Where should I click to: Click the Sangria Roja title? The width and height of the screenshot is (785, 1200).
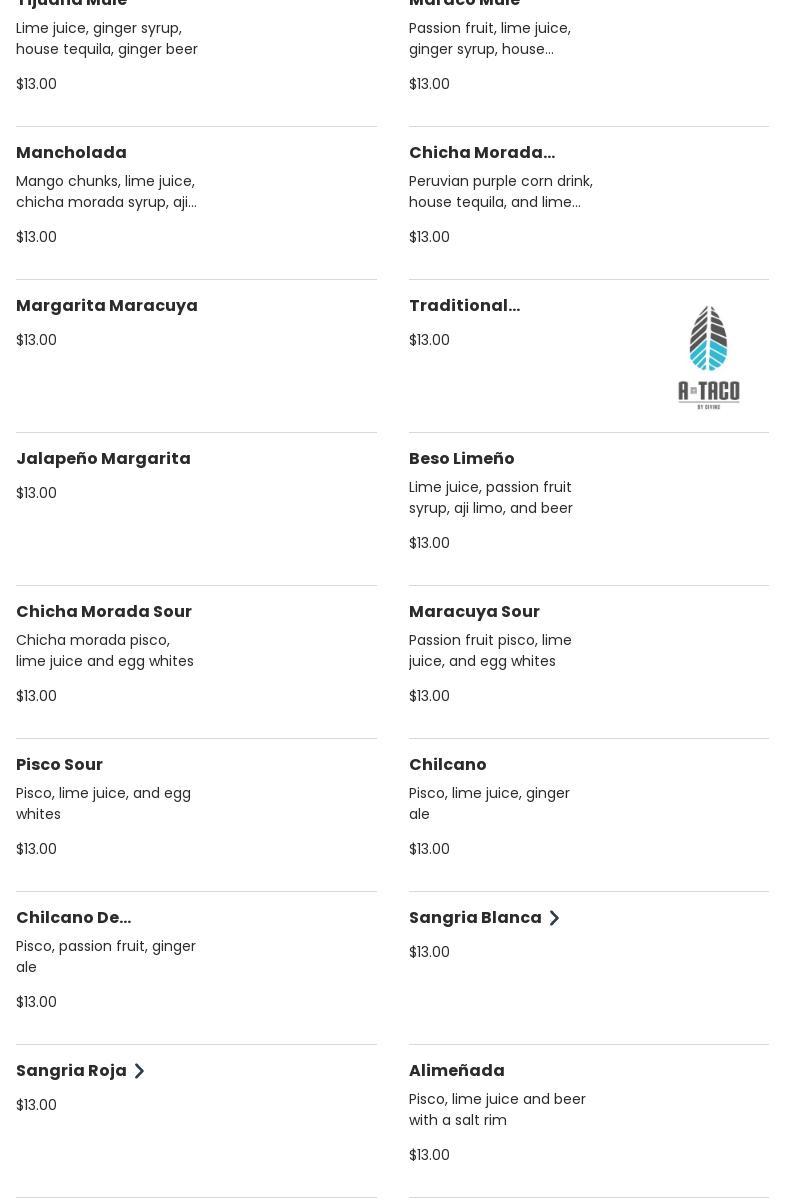[x=71, y=1071]
